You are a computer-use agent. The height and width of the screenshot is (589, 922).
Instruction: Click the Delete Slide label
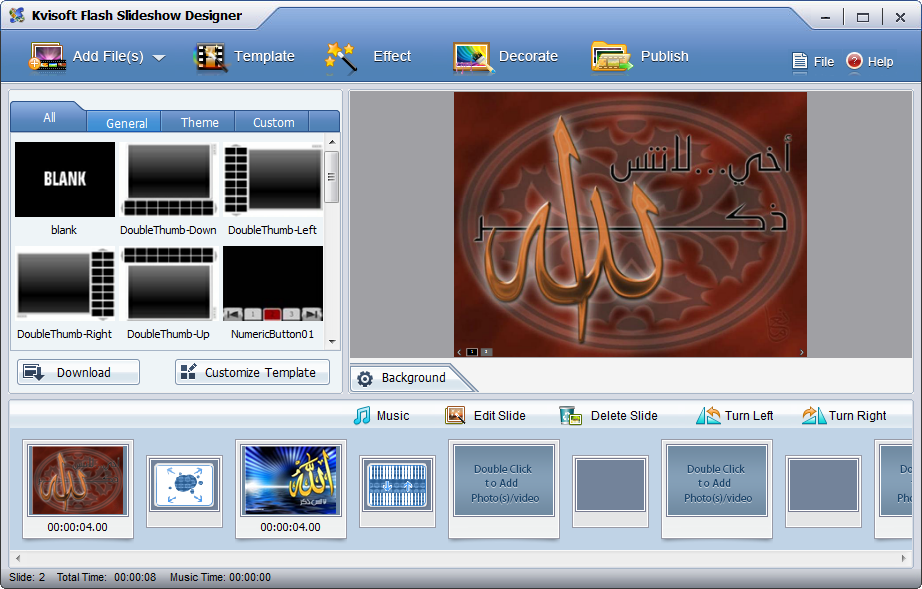[624, 416]
